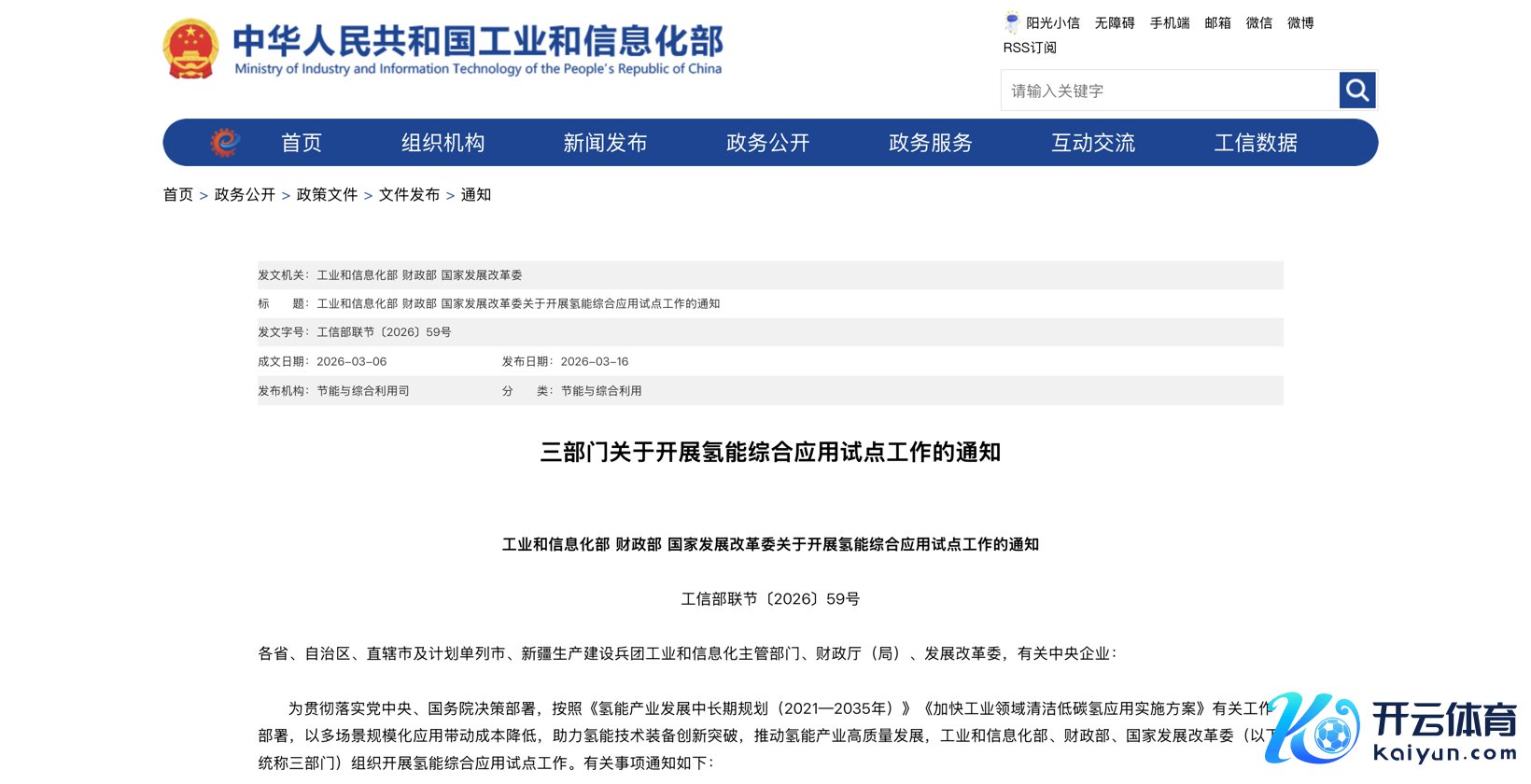Open the 工信数据 menu item

(1255, 143)
